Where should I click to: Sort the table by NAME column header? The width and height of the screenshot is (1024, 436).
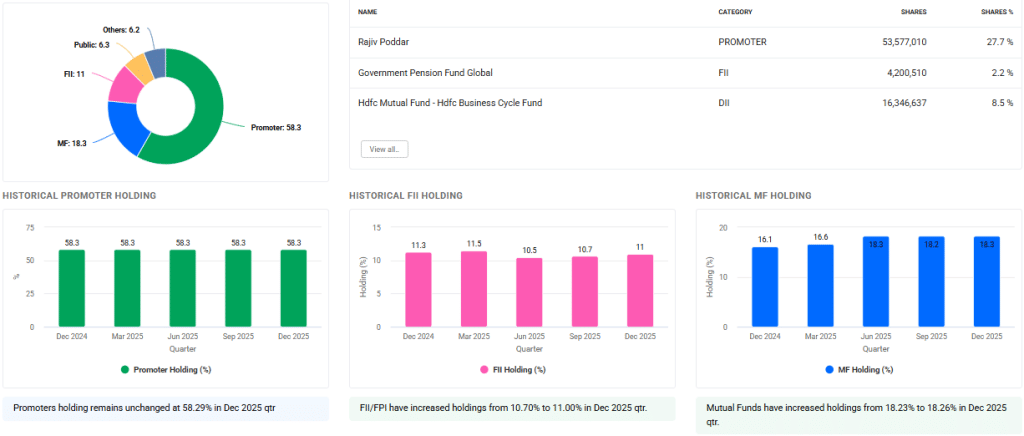367,12
